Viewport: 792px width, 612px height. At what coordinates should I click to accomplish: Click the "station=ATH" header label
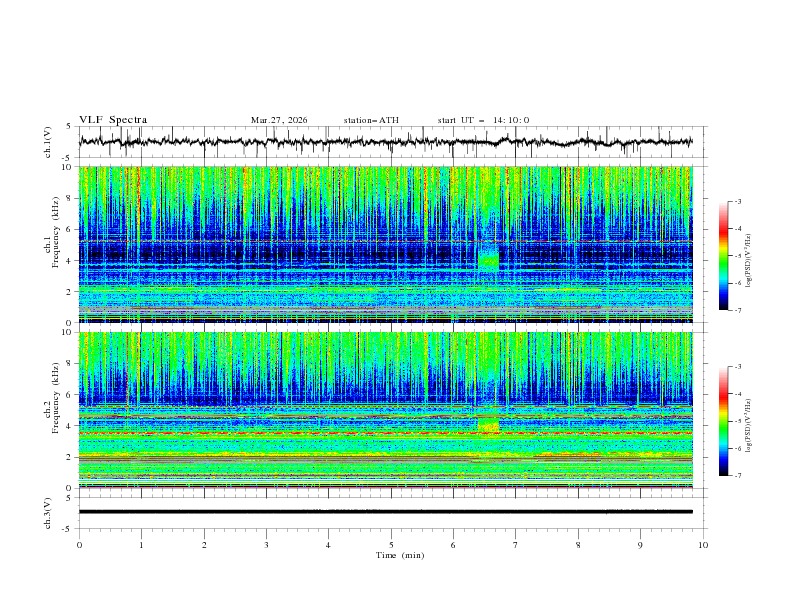pyautogui.click(x=371, y=120)
